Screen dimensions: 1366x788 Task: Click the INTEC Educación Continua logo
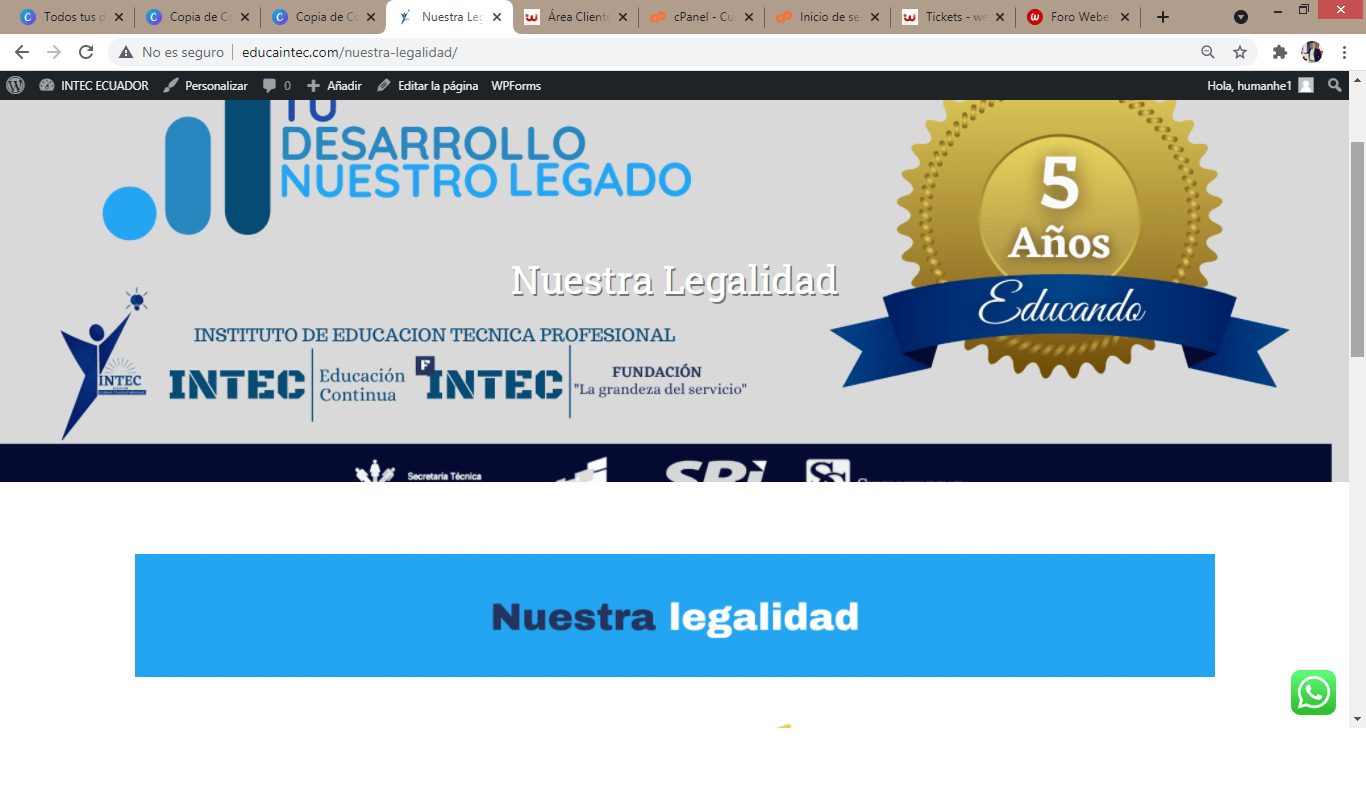pyautogui.click(x=287, y=384)
